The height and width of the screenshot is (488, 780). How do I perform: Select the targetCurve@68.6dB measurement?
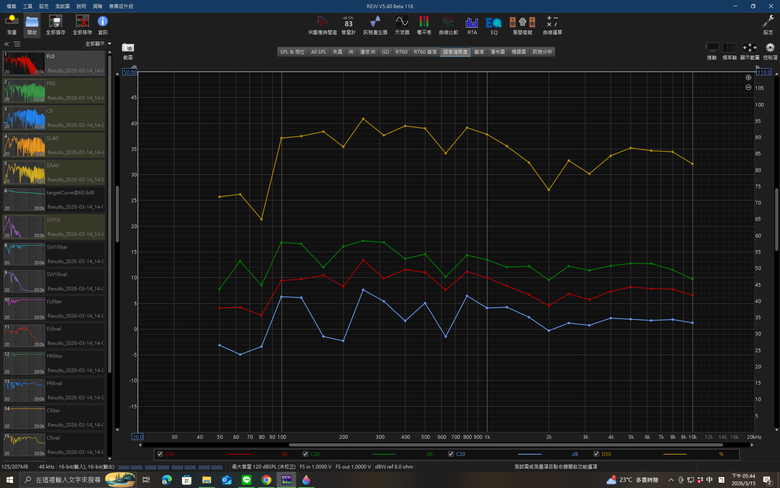[54, 199]
